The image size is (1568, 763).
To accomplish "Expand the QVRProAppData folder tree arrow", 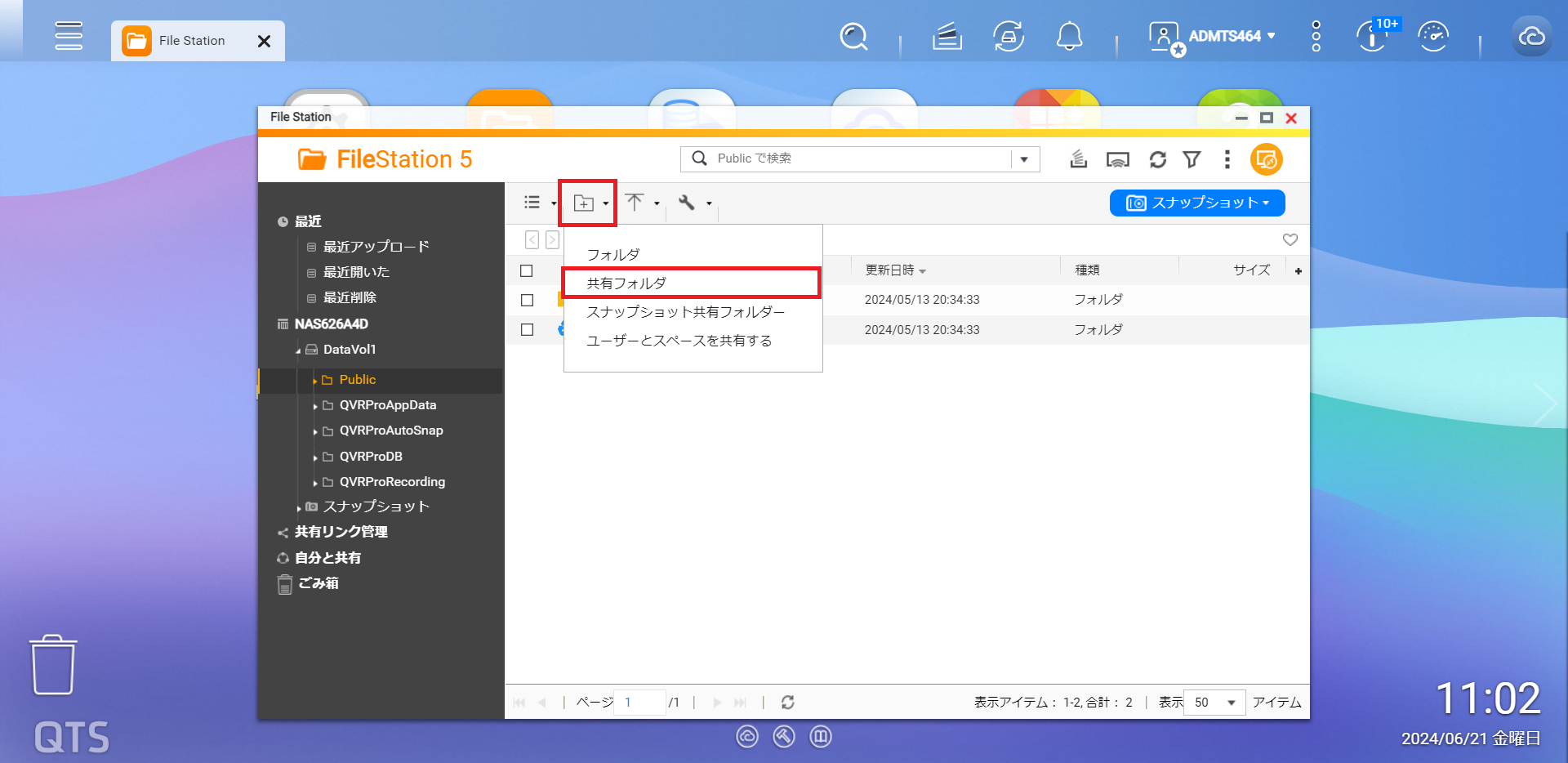I will tap(315, 406).
